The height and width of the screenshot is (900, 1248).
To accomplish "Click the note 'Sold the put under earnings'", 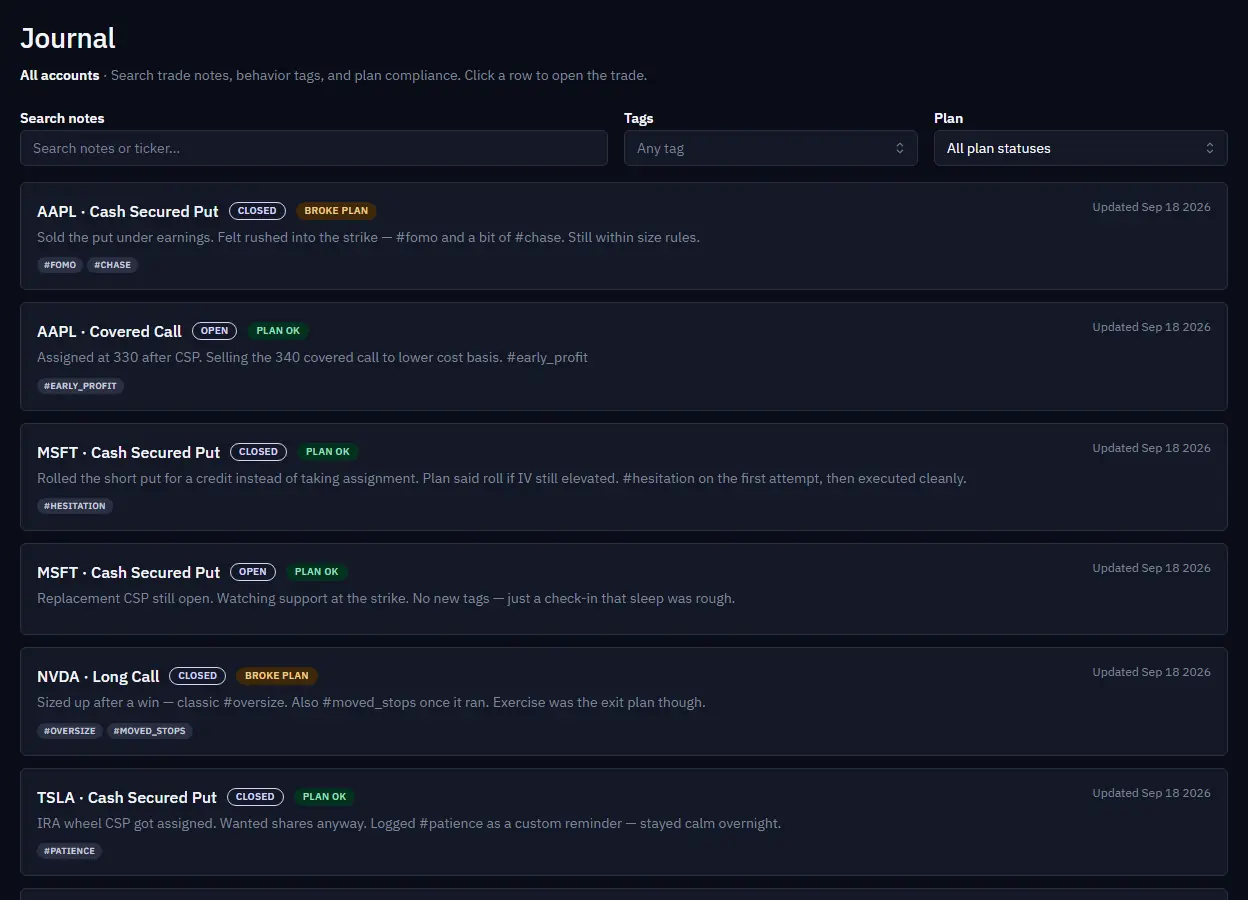I will tap(368, 237).
